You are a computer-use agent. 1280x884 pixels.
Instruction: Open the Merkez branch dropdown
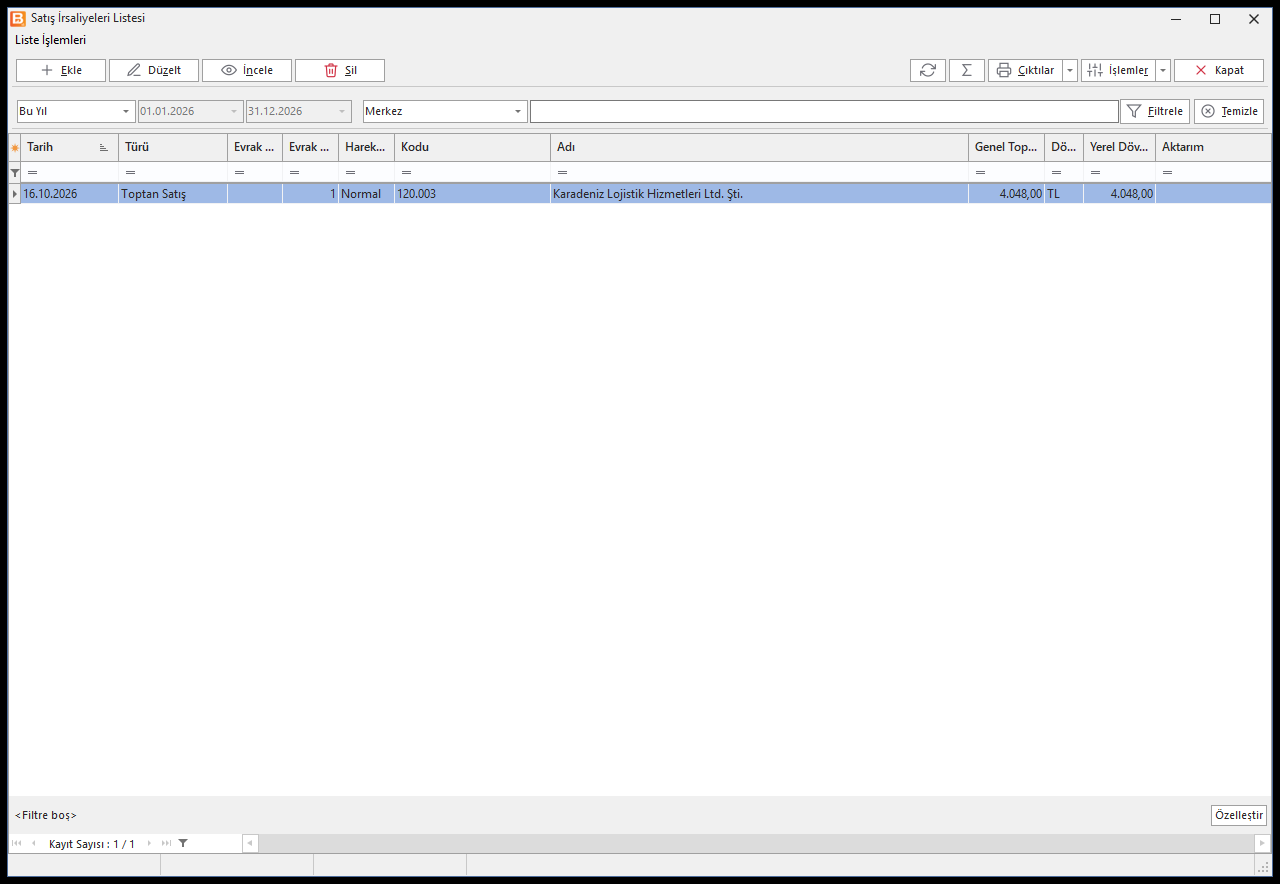pyautogui.click(x=445, y=111)
